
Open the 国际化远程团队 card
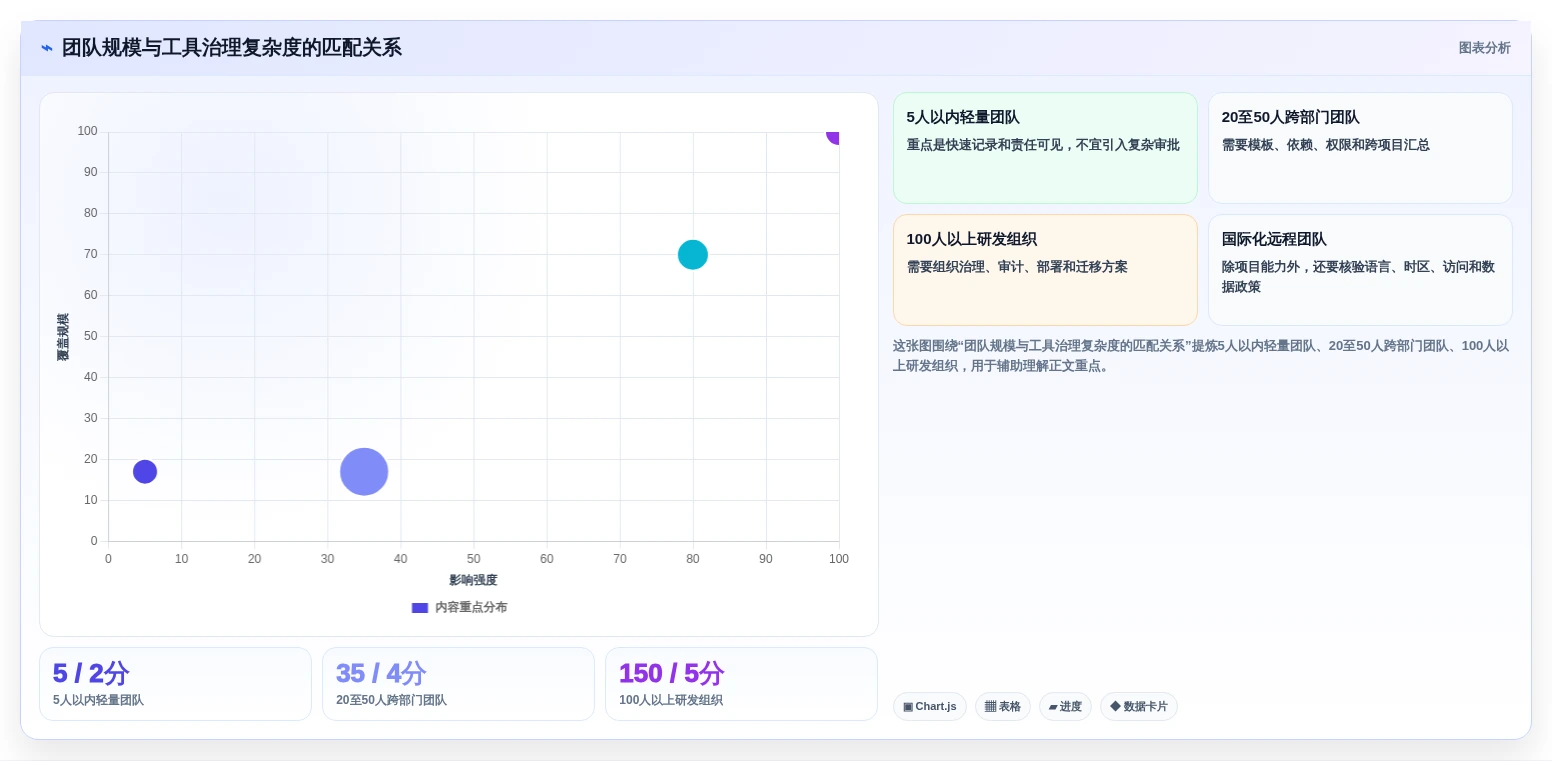[x=1360, y=270]
